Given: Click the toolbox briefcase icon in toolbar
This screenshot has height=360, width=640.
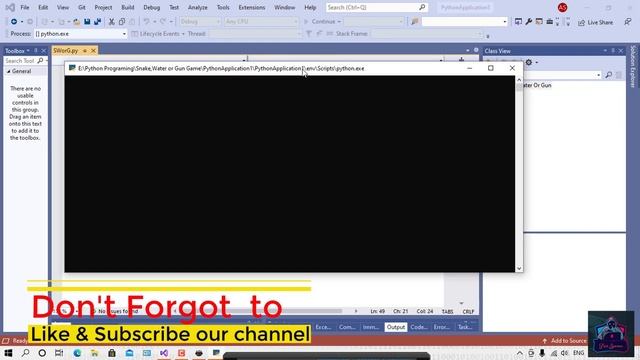Looking at the screenshot, I should pyautogui.click(x=549, y=22).
